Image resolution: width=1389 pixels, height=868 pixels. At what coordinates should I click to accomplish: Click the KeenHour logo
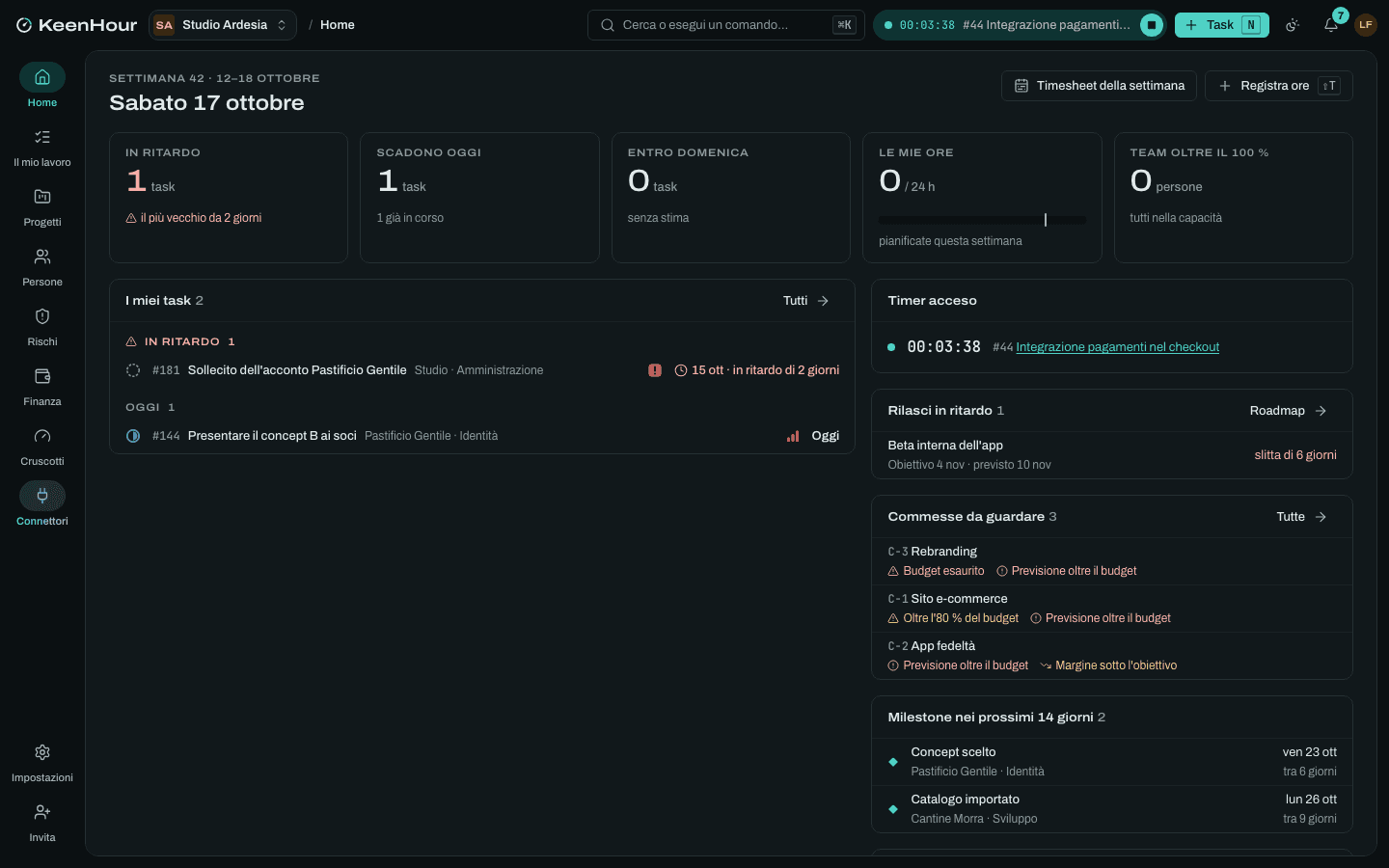pos(77,25)
